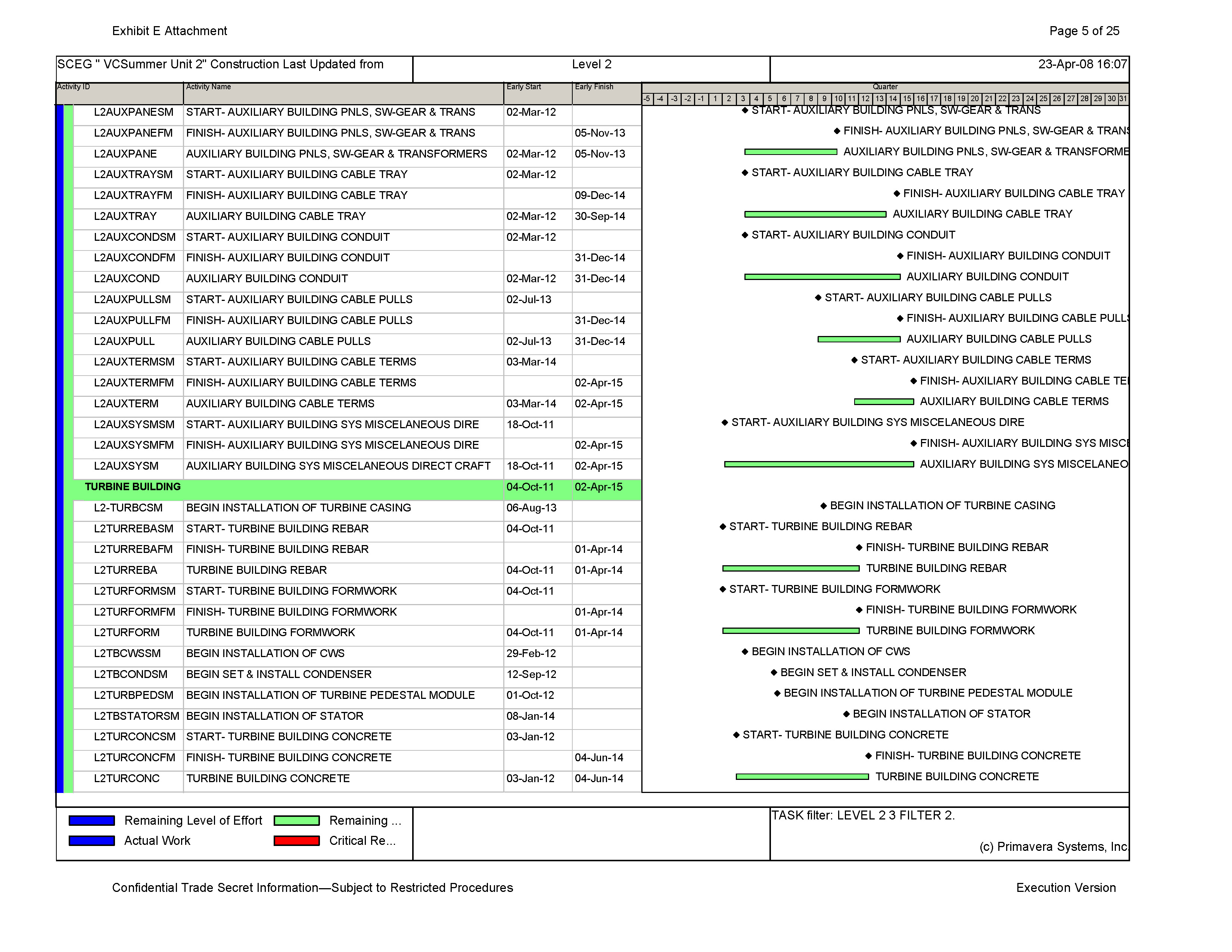Click early finish date 09-Dec-14

(x=600, y=195)
